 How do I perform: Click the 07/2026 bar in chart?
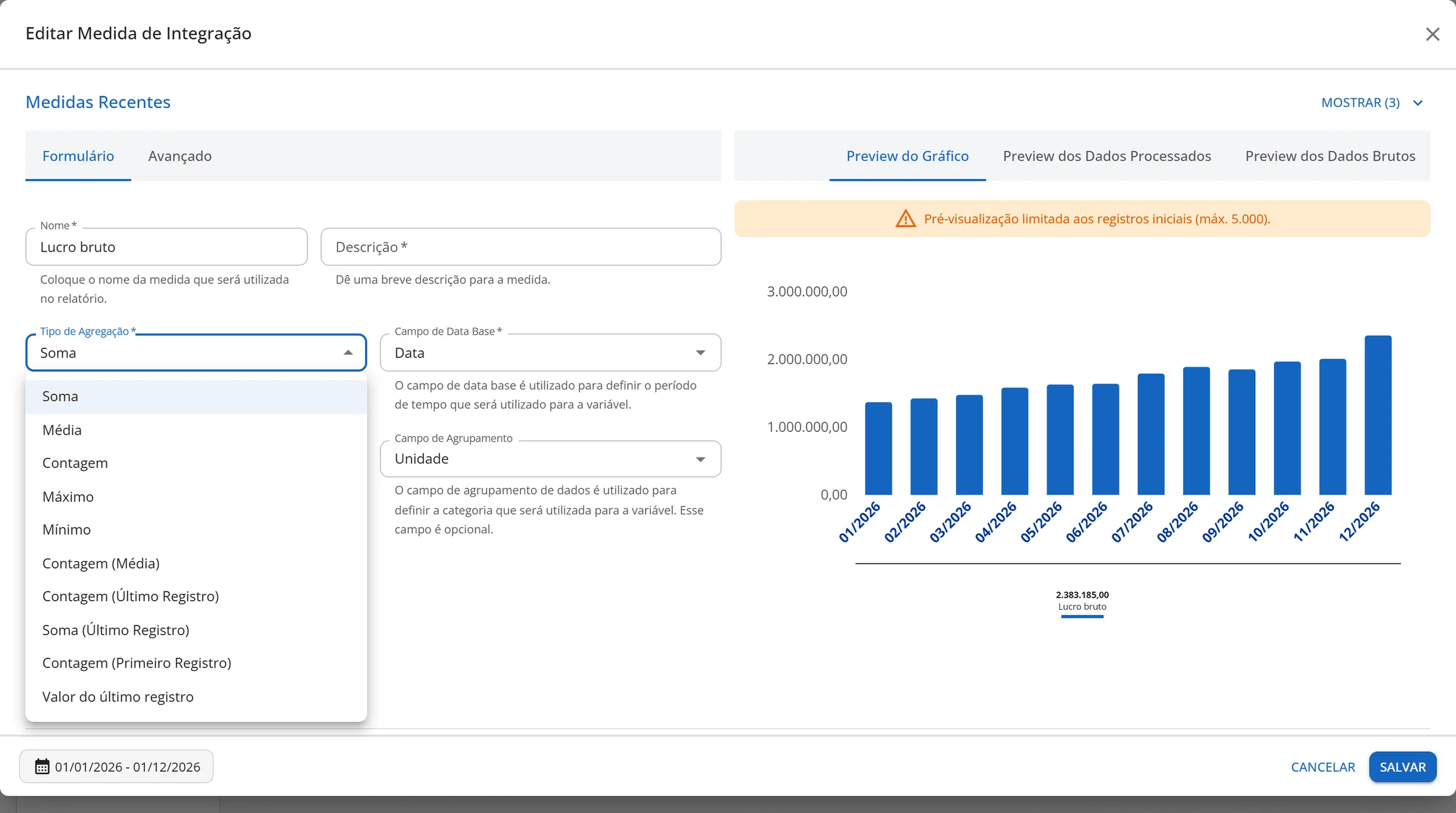point(1151,434)
